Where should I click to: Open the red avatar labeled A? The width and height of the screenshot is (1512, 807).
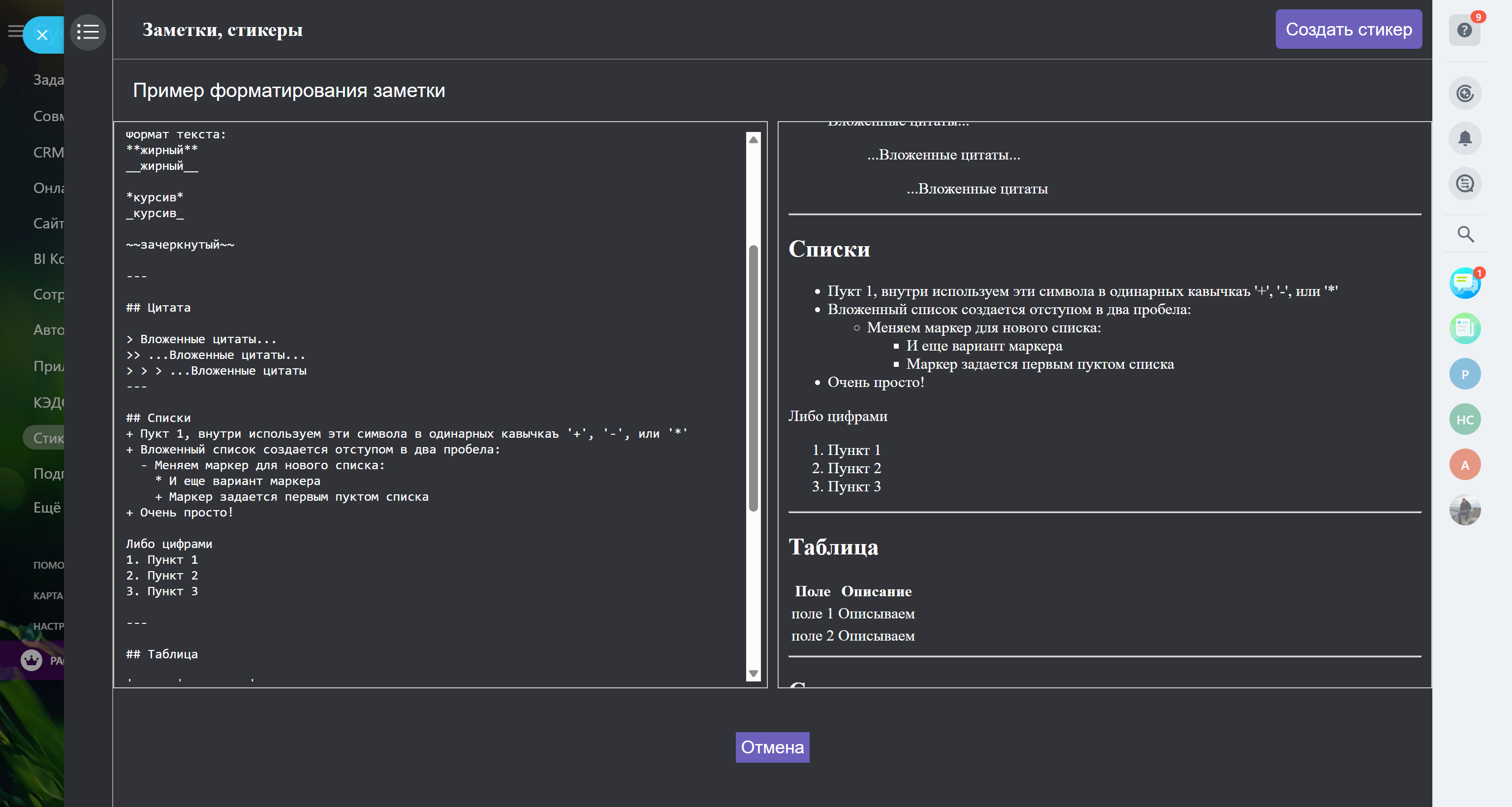pos(1465,465)
